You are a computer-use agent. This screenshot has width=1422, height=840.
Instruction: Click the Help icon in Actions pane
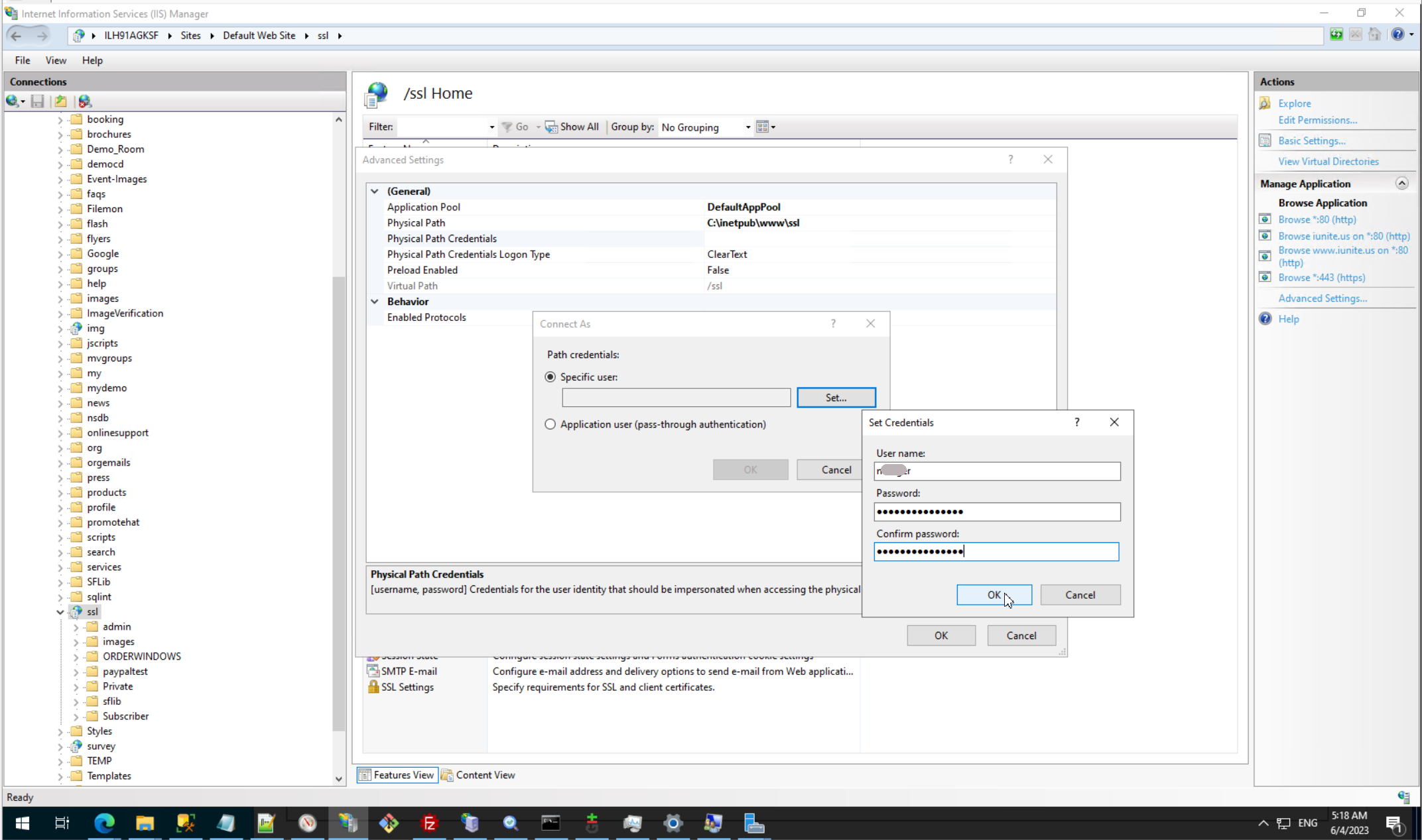coord(1265,319)
